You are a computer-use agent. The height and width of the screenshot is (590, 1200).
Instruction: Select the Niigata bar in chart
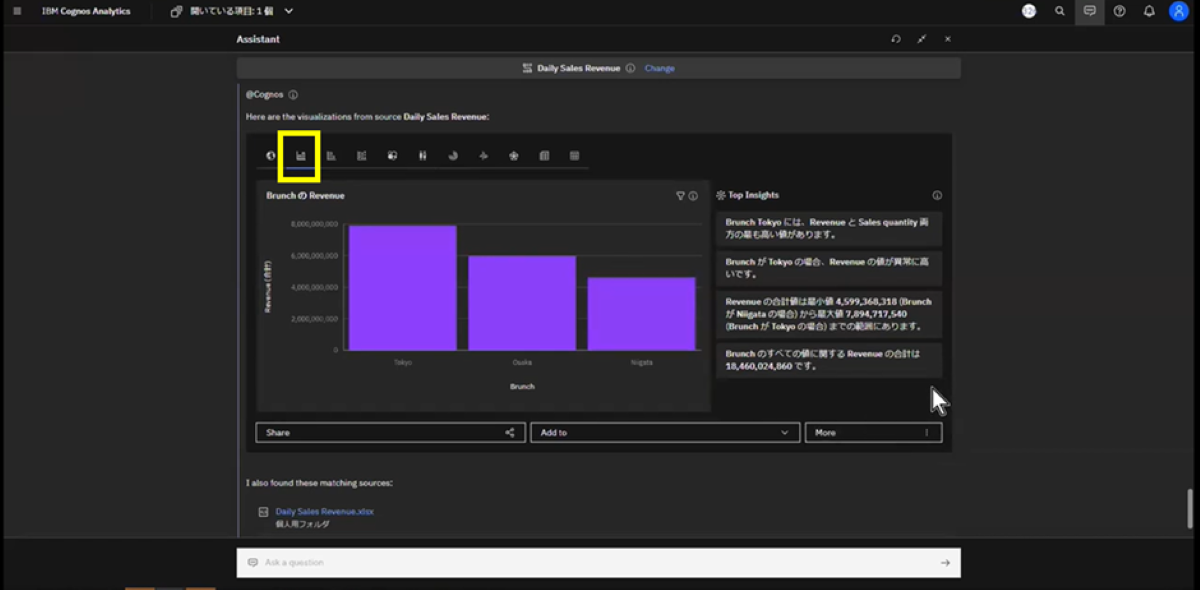coord(641,314)
